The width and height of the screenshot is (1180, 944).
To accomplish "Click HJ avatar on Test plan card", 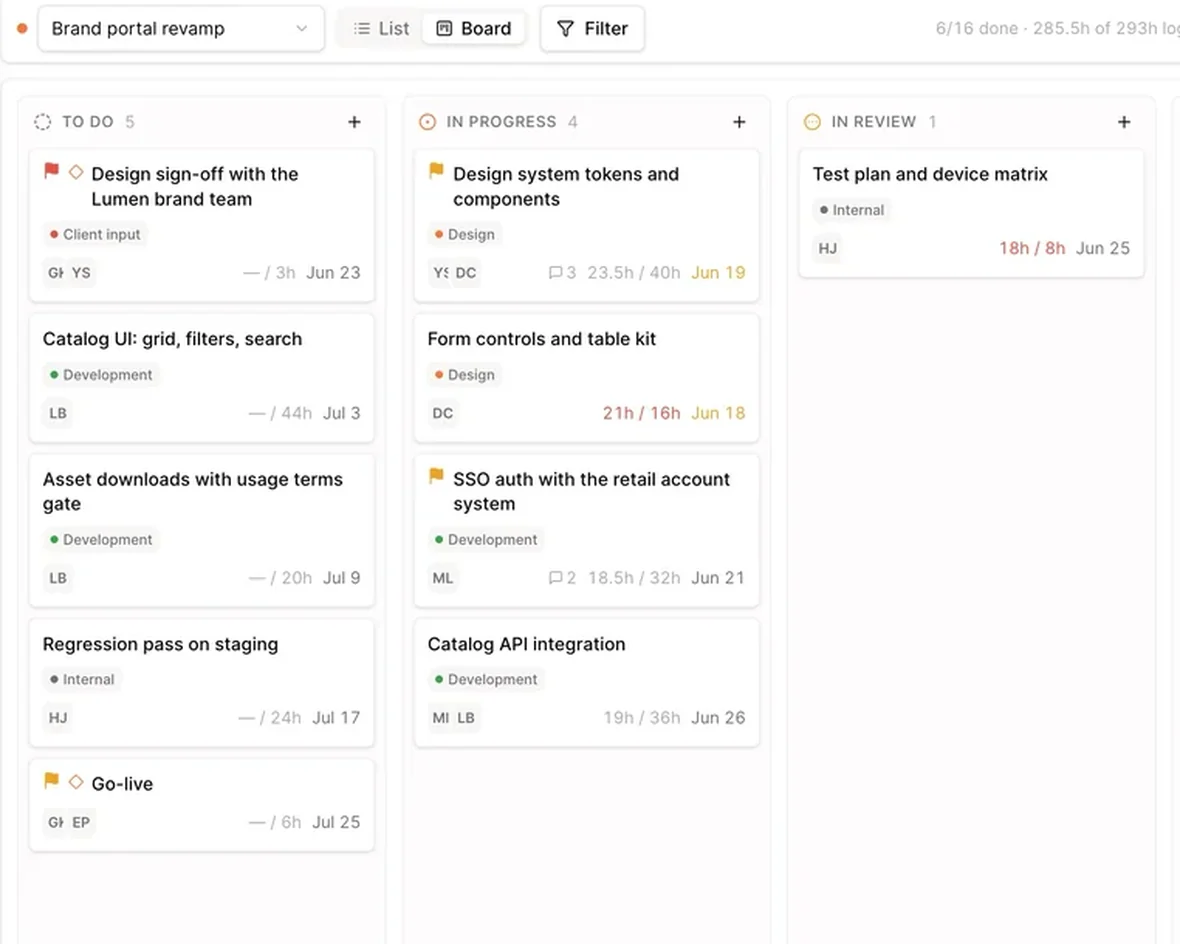I will pos(828,248).
